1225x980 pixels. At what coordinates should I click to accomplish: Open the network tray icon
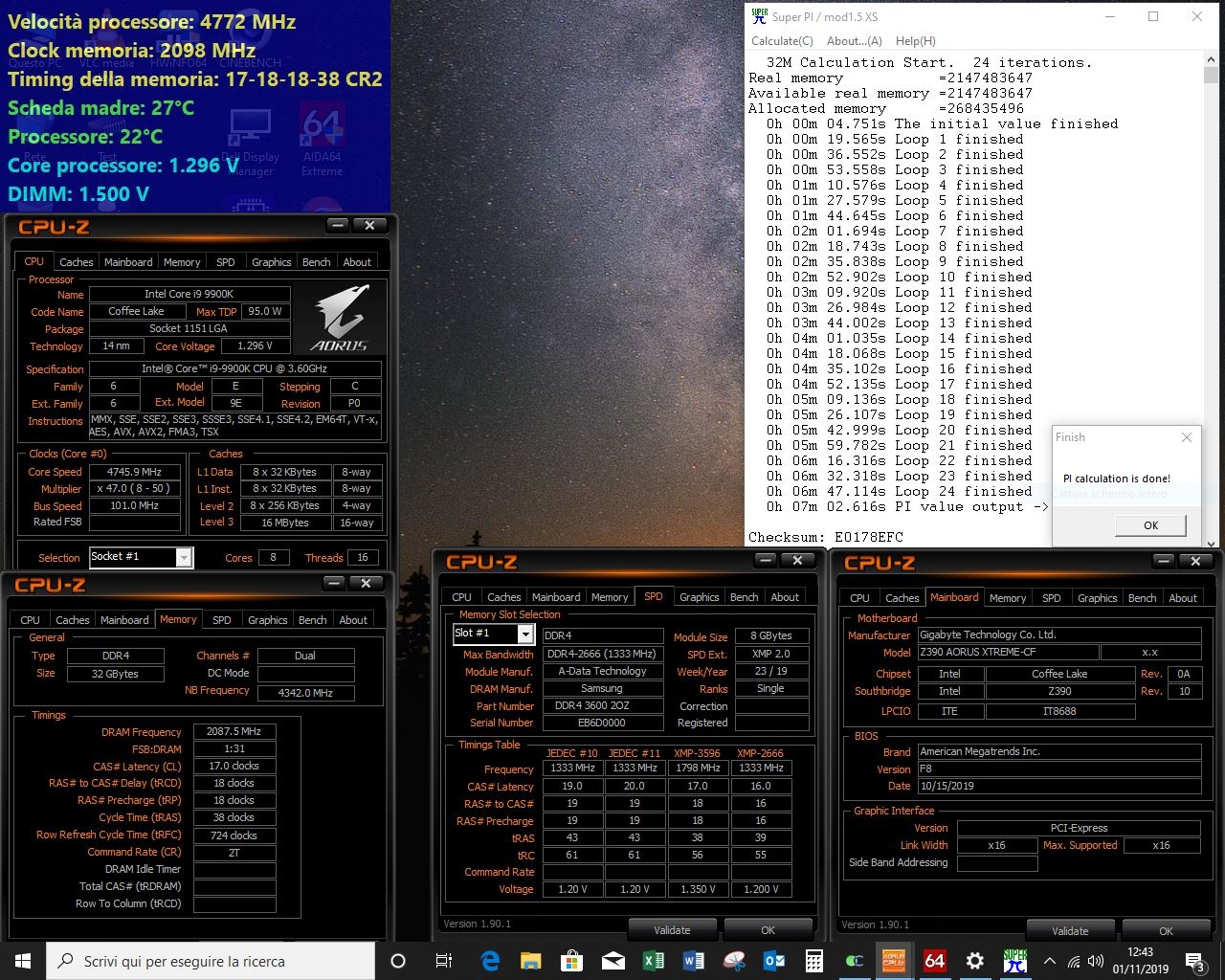click(x=1074, y=961)
